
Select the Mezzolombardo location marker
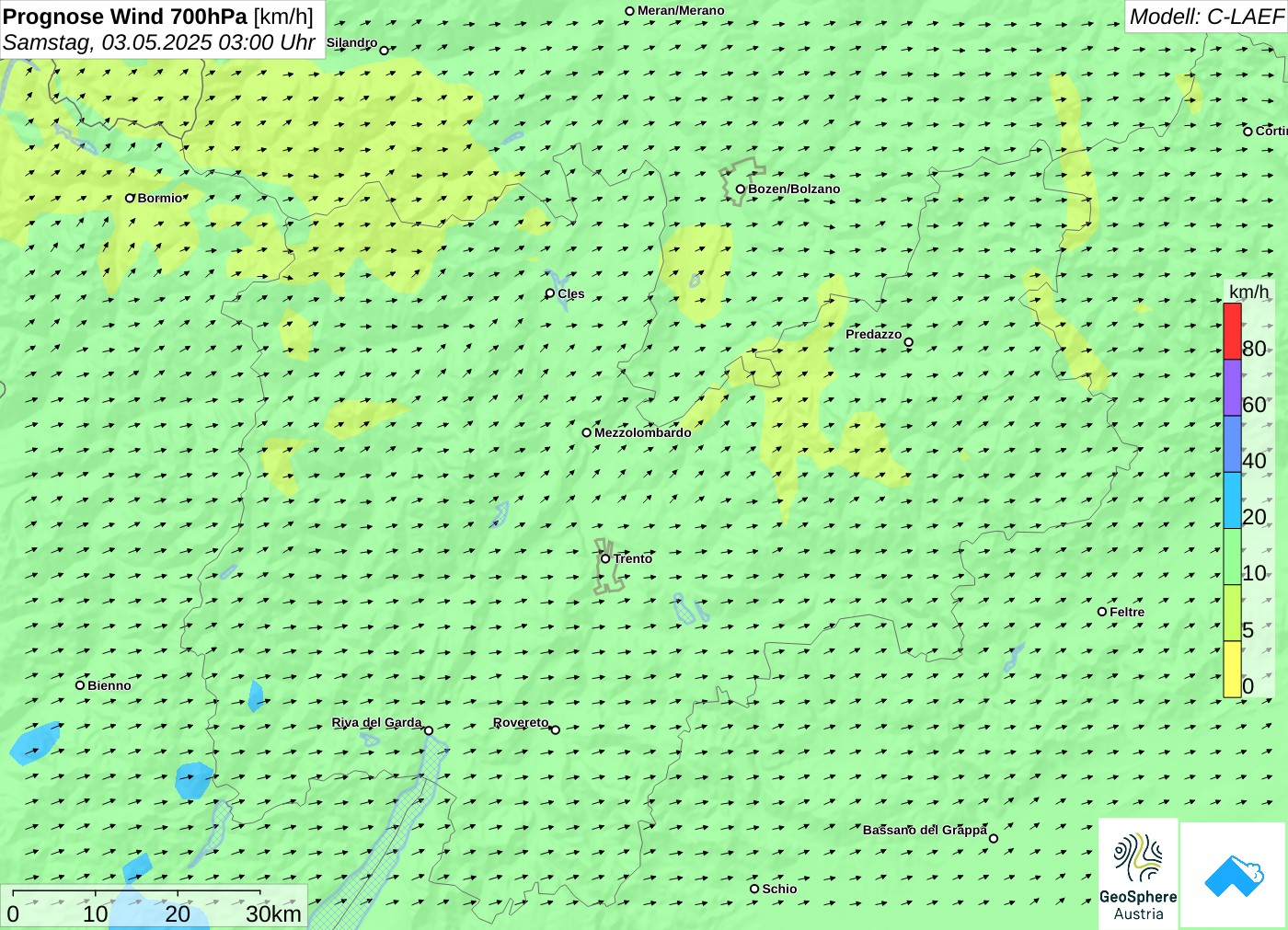pyautogui.click(x=586, y=432)
